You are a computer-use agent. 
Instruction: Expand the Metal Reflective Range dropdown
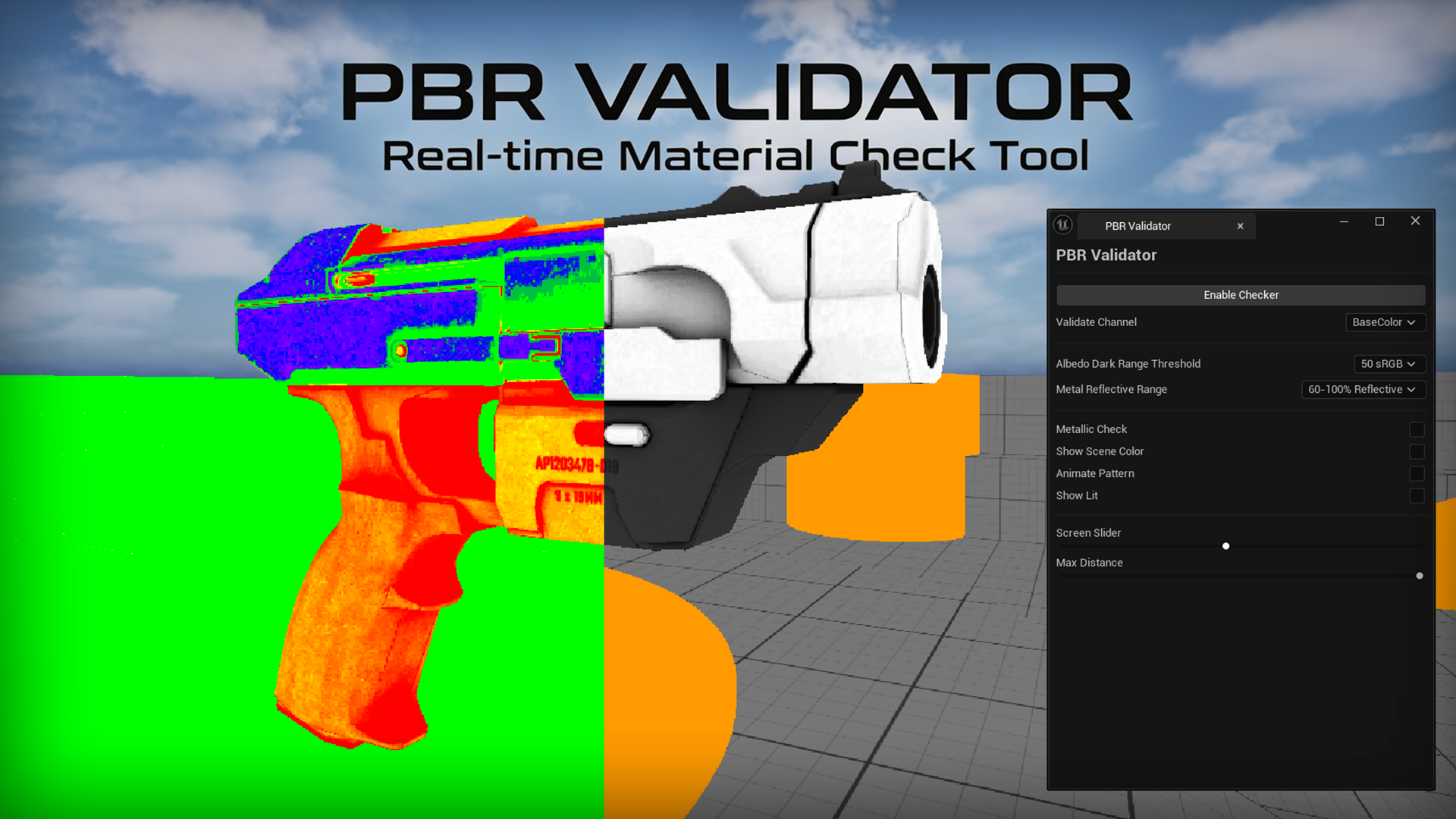pyautogui.click(x=1363, y=390)
